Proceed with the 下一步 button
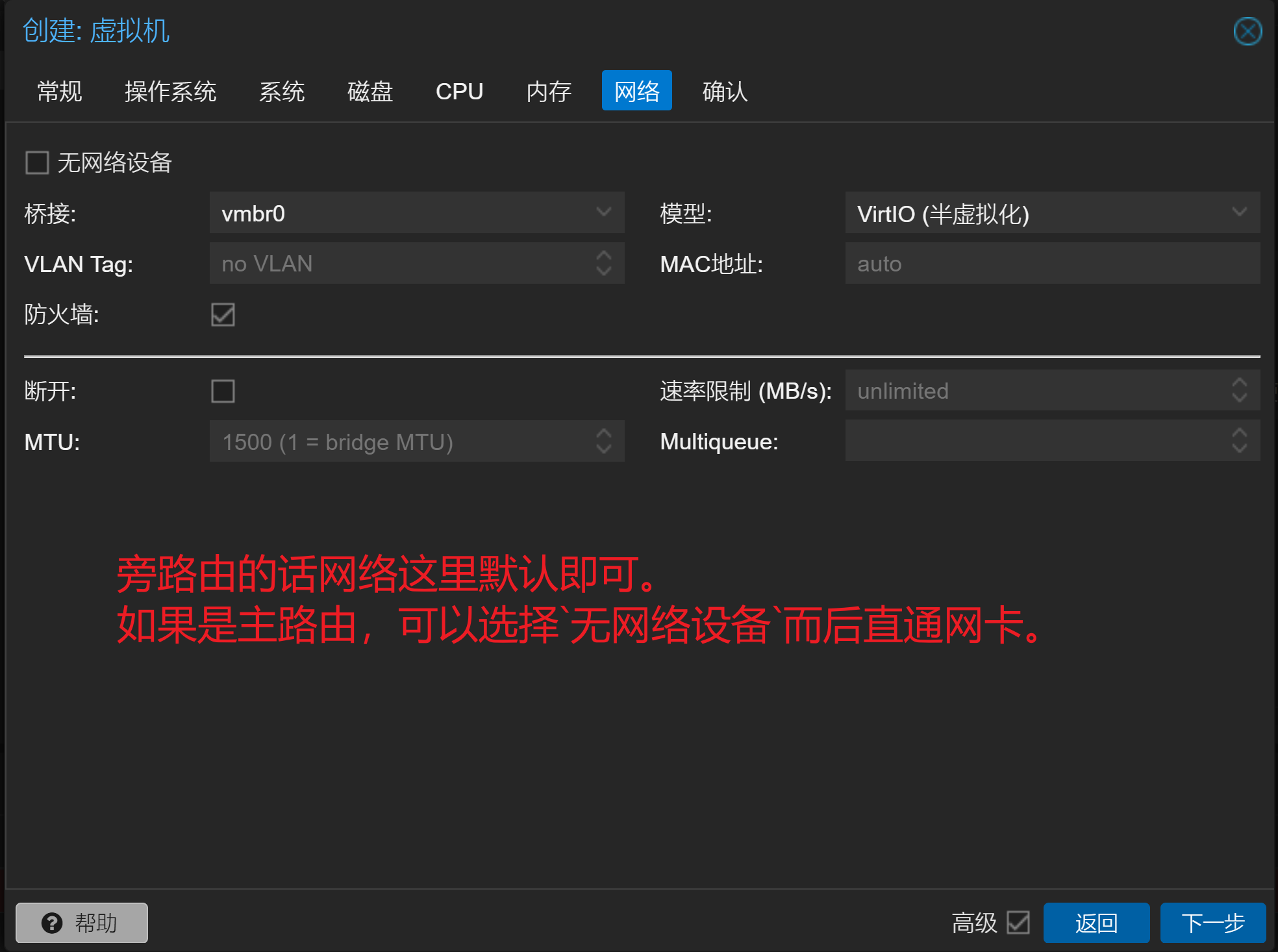The width and height of the screenshot is (1278, 952). 1213,923
